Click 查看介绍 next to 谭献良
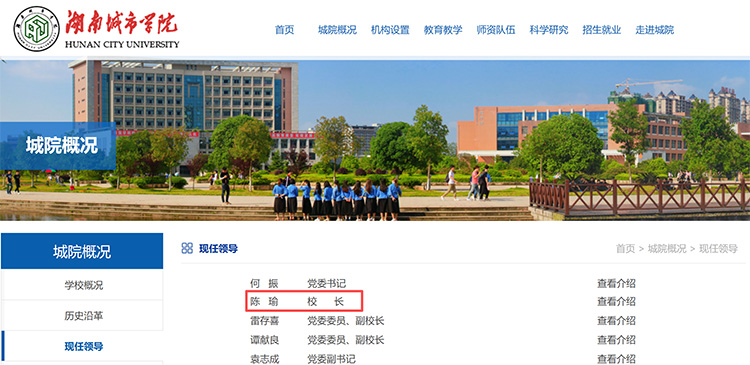Image resolution: width=750 pixels, height=365 pixels. point(616,340)
